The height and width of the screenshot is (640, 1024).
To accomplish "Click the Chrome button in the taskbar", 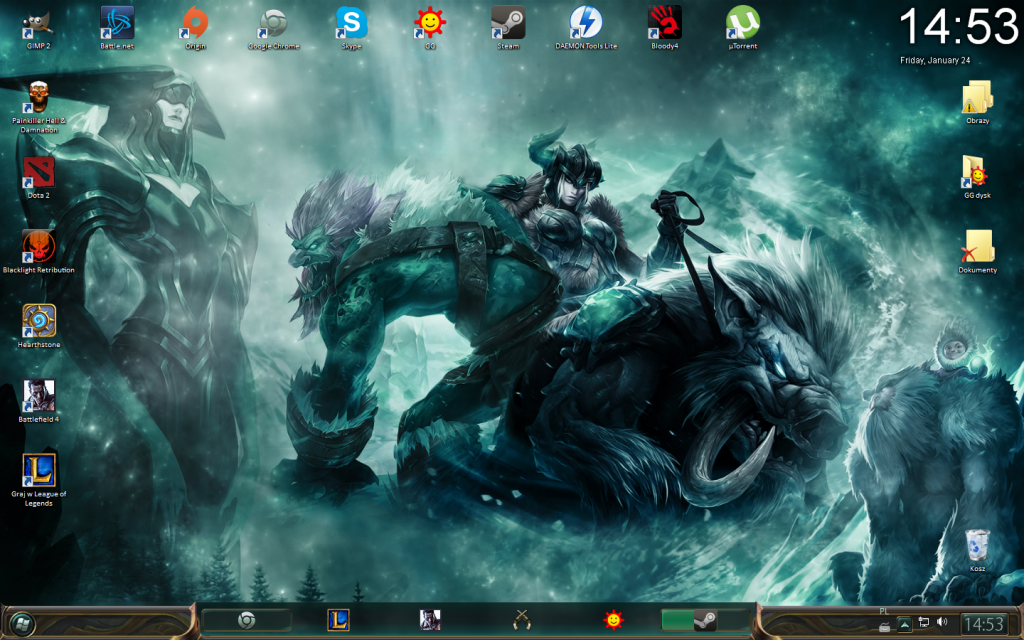I will tap(246, 620).
